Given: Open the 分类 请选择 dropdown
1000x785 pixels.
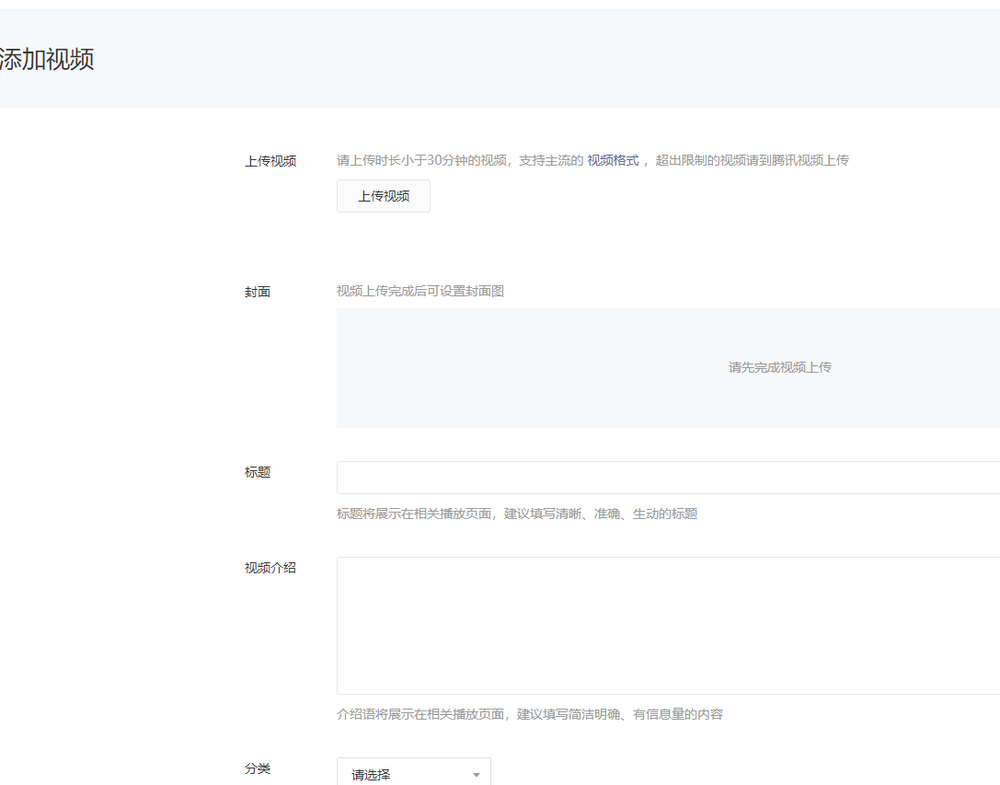Looking at the screenshot, I should point(414,773).
